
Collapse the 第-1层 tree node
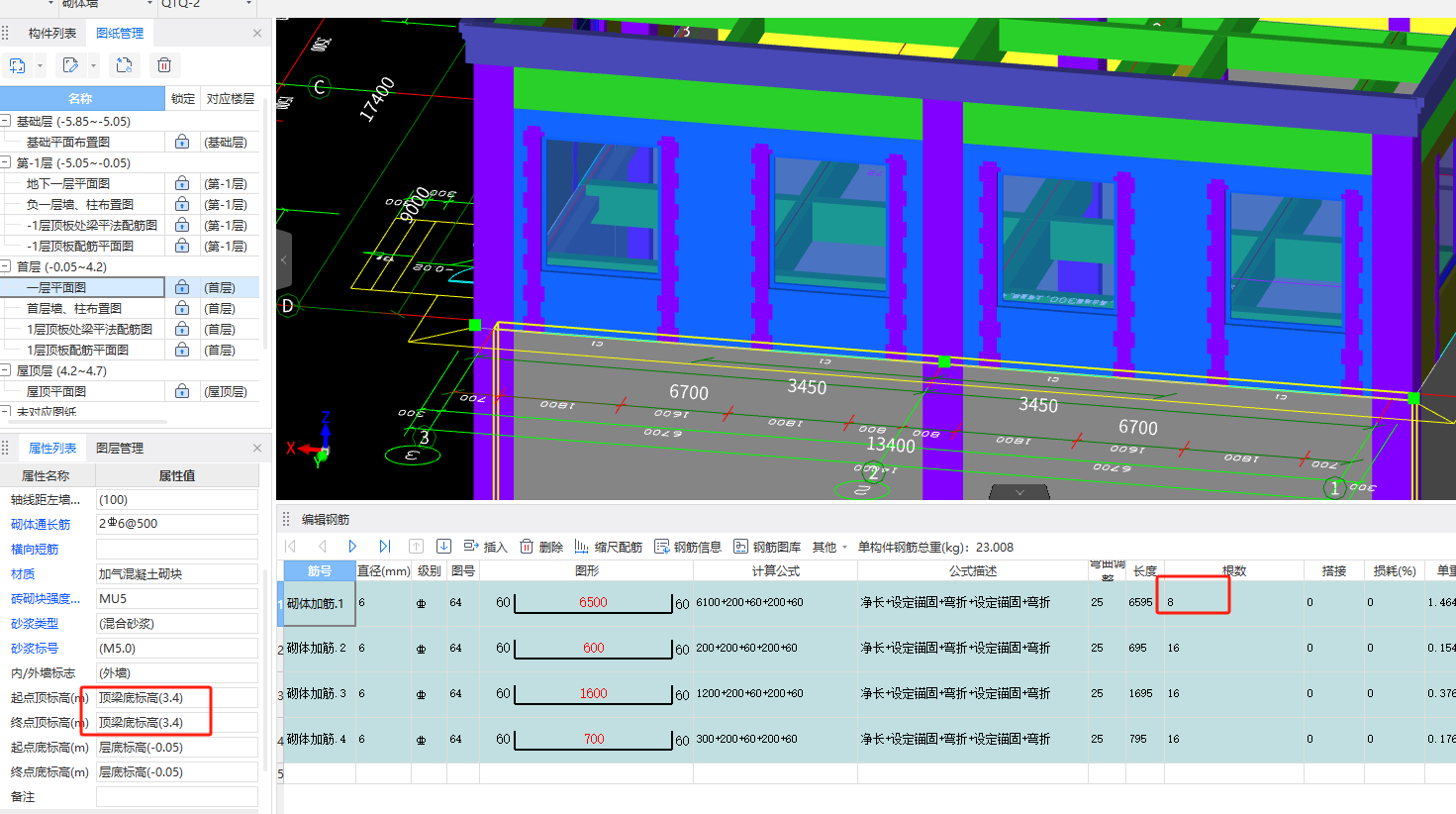click(x=6, y=162)
